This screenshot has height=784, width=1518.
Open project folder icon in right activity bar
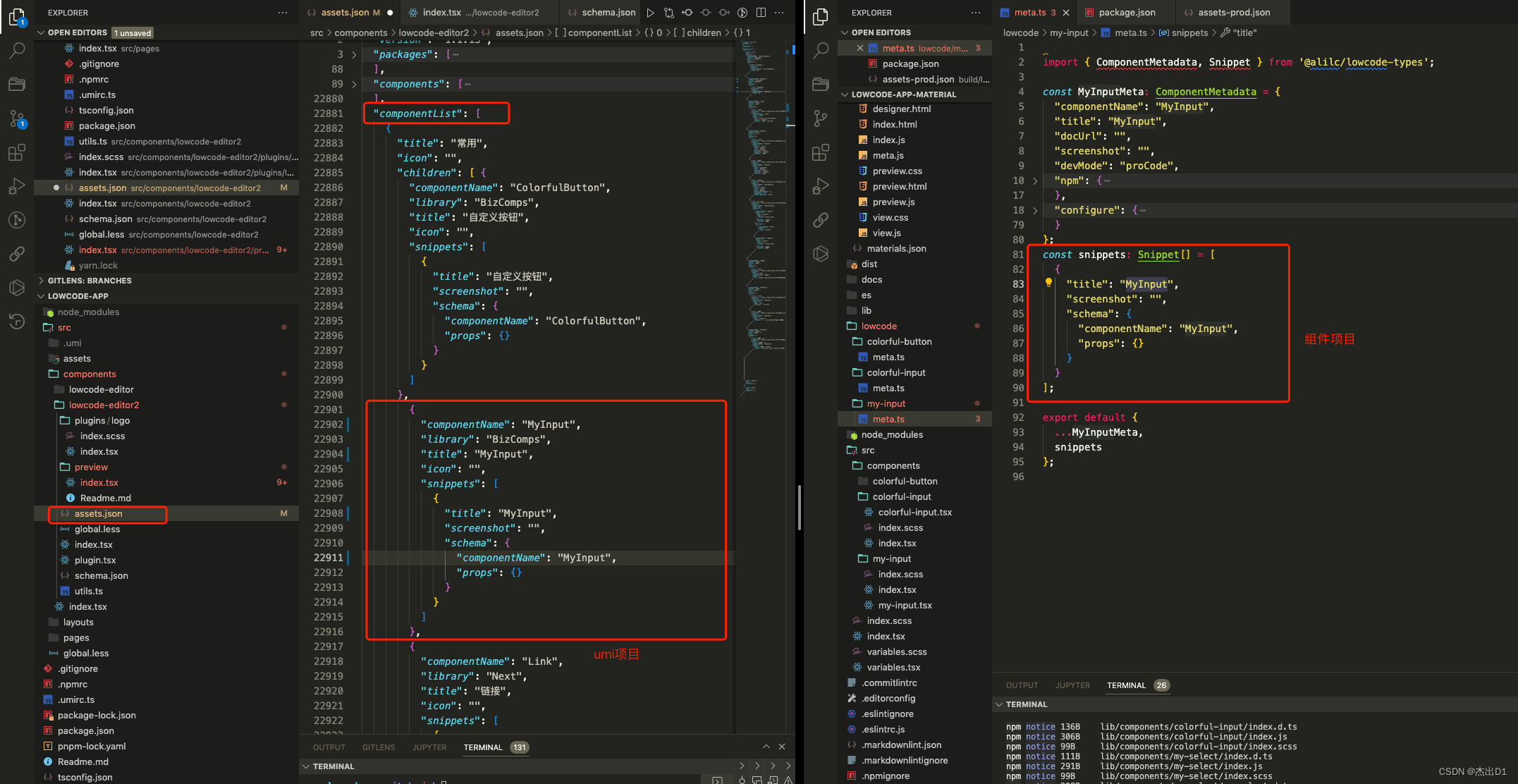pos(821,85)
